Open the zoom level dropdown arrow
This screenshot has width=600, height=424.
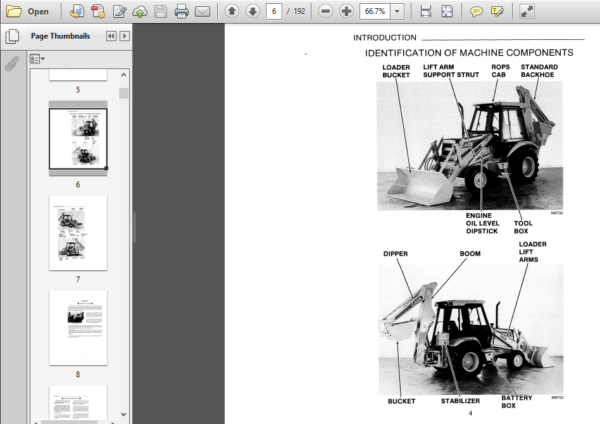click(397, 11)
